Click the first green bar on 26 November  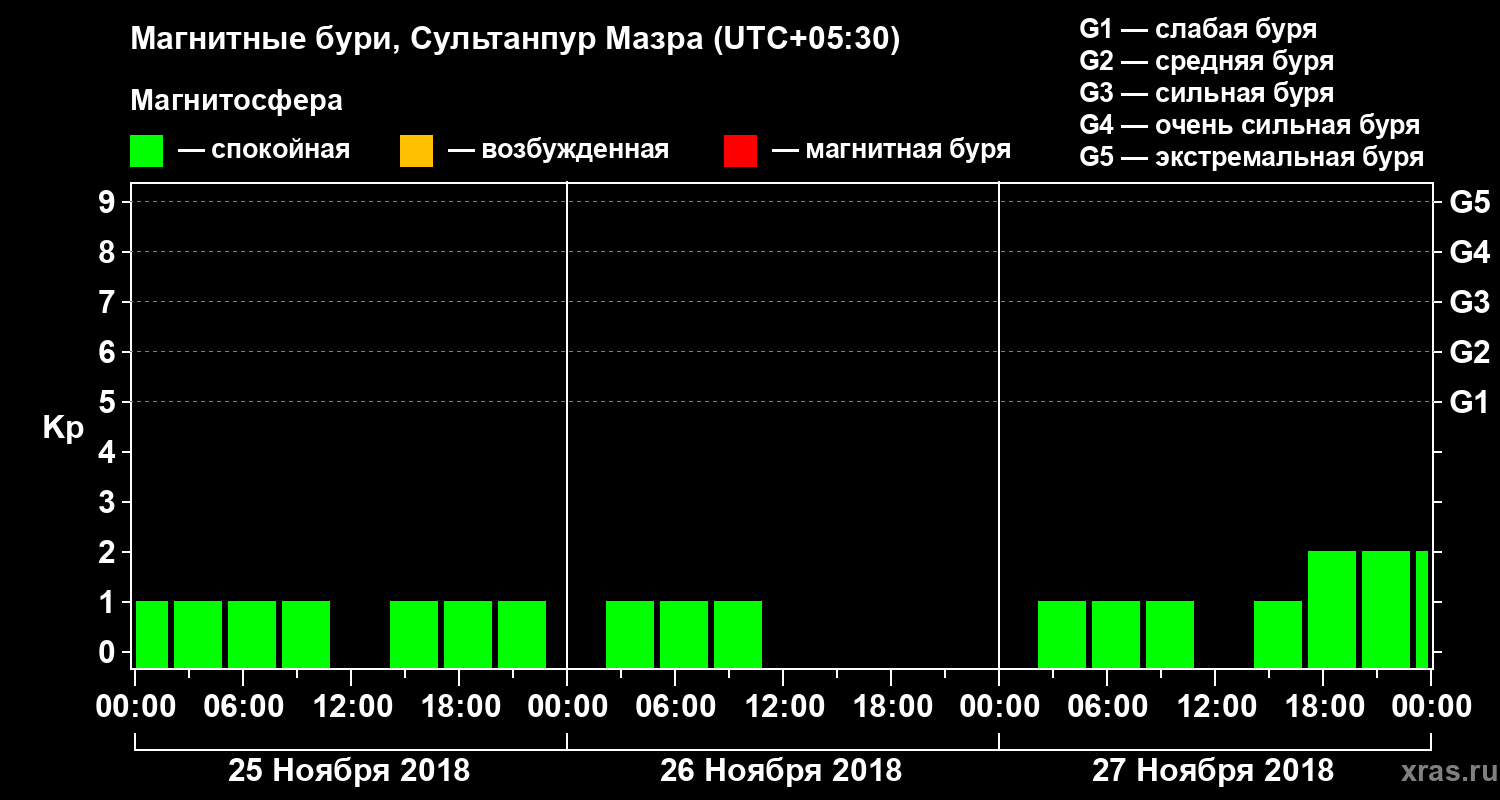tap(630, 634)
